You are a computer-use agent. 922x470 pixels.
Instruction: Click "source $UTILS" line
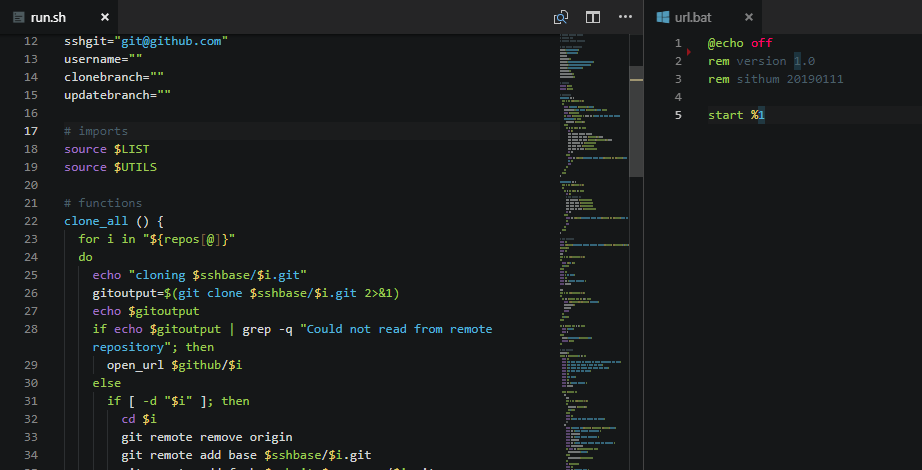point(111,167)
